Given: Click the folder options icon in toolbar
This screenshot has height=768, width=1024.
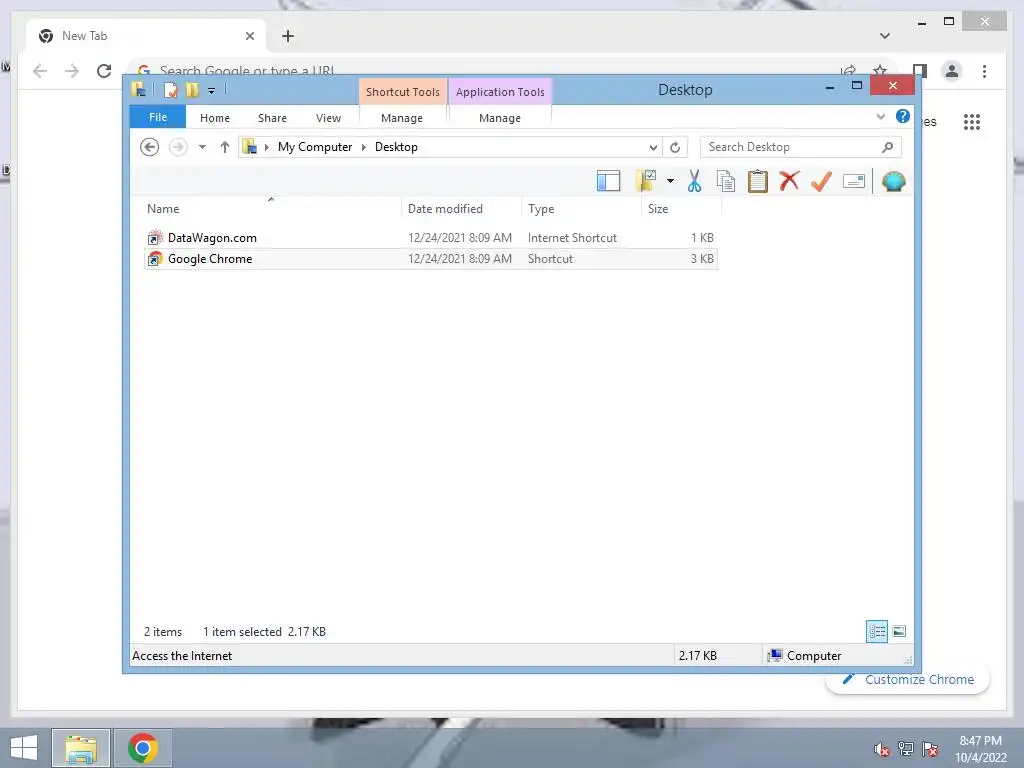Looking at the screenshot, I should click(x=646, y=181).
